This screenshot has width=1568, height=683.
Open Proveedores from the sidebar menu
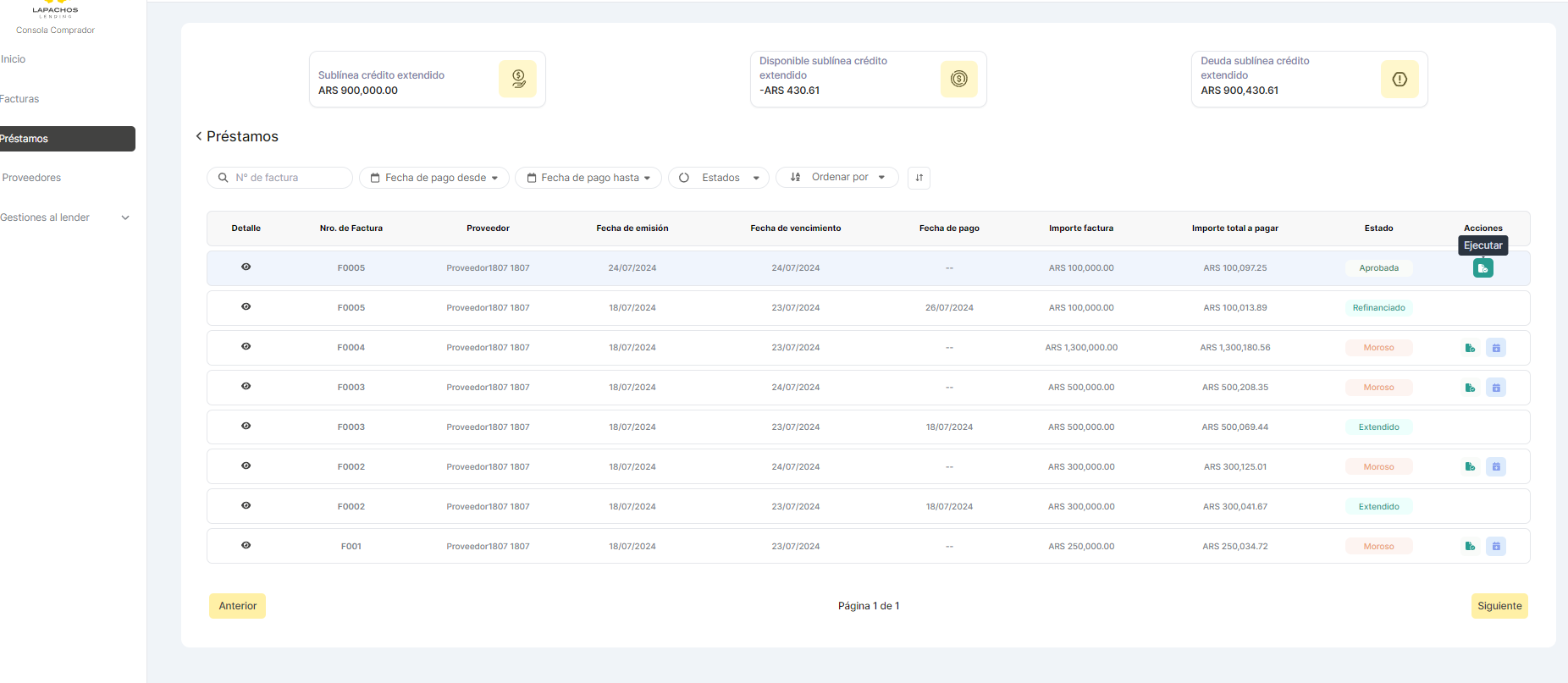(32, 178)
